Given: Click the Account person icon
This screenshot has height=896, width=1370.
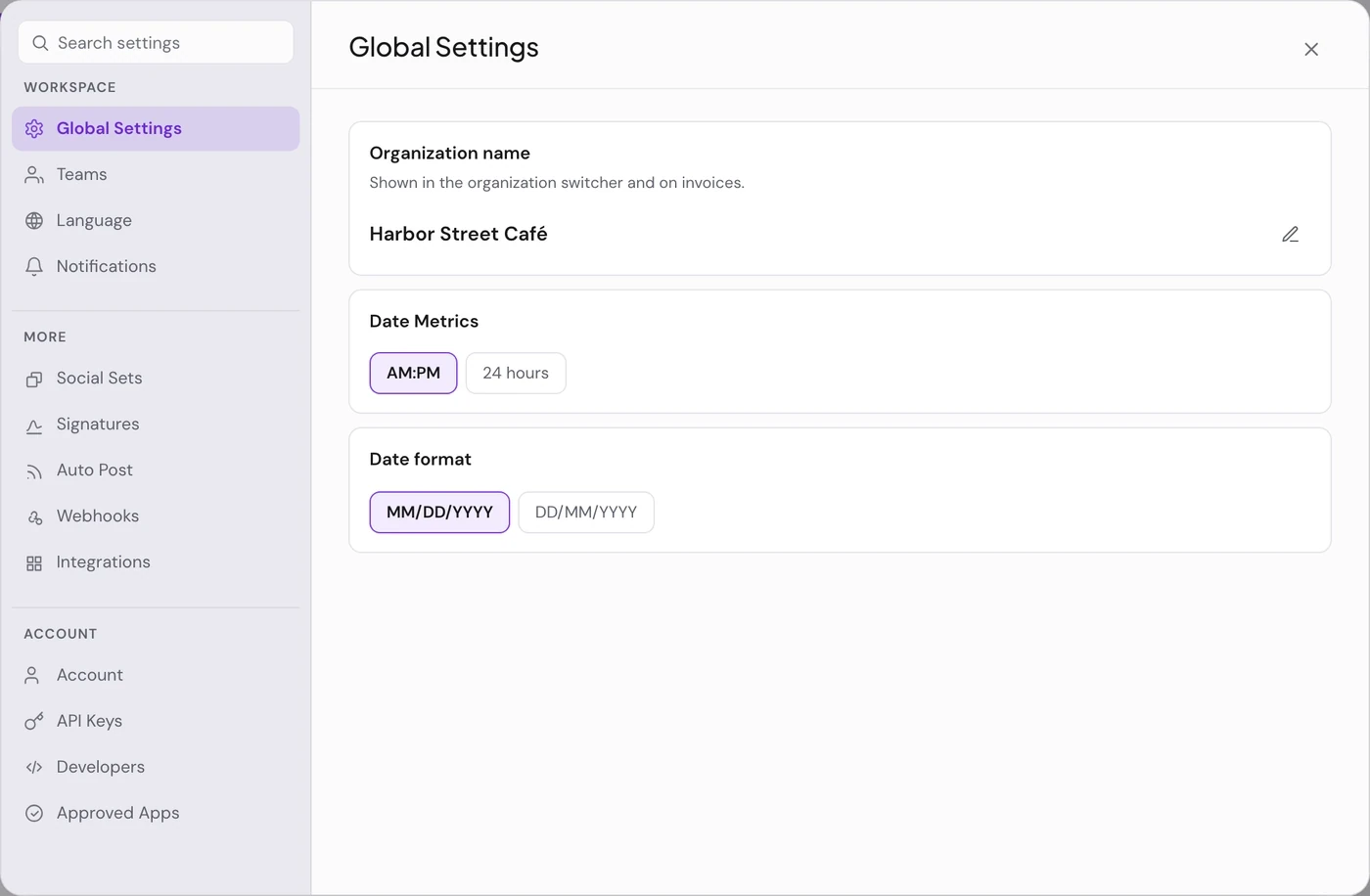Looking at the screenshot, I should pos(34,676).
